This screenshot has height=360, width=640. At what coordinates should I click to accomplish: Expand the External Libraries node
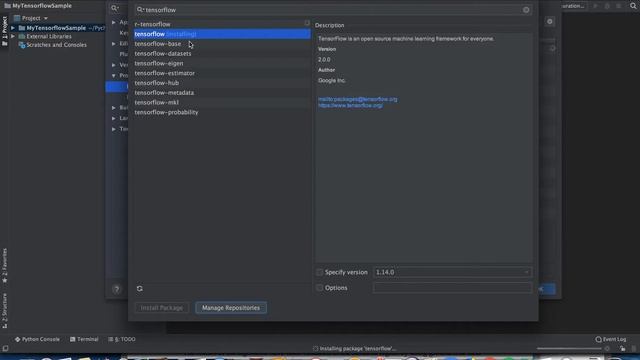tap(13, 36)
